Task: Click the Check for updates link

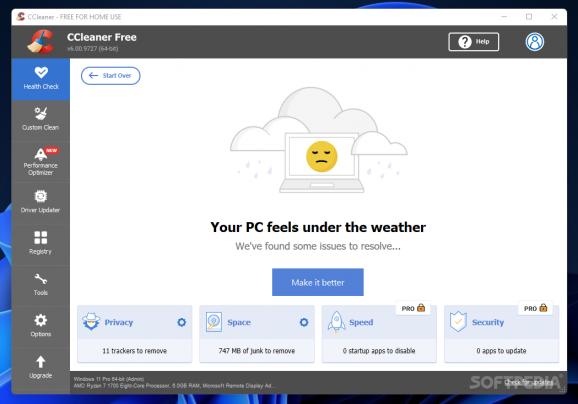Action: point(529,382)
